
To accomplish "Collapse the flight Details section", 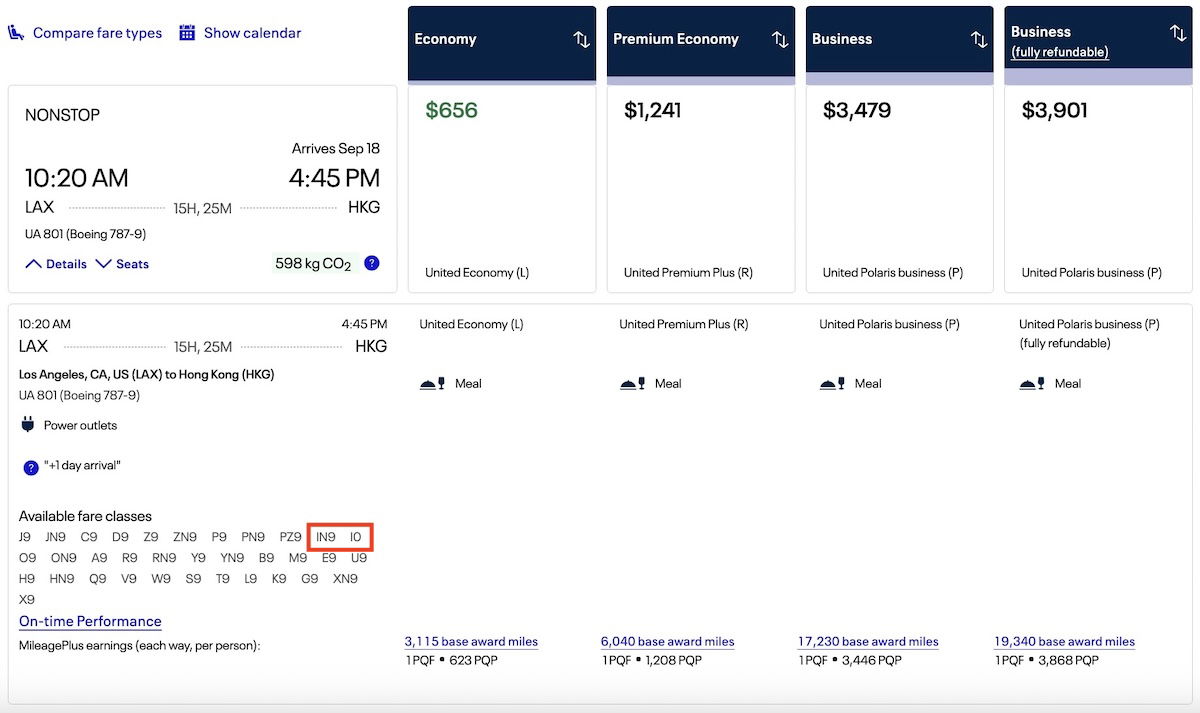I will (55, 264).
